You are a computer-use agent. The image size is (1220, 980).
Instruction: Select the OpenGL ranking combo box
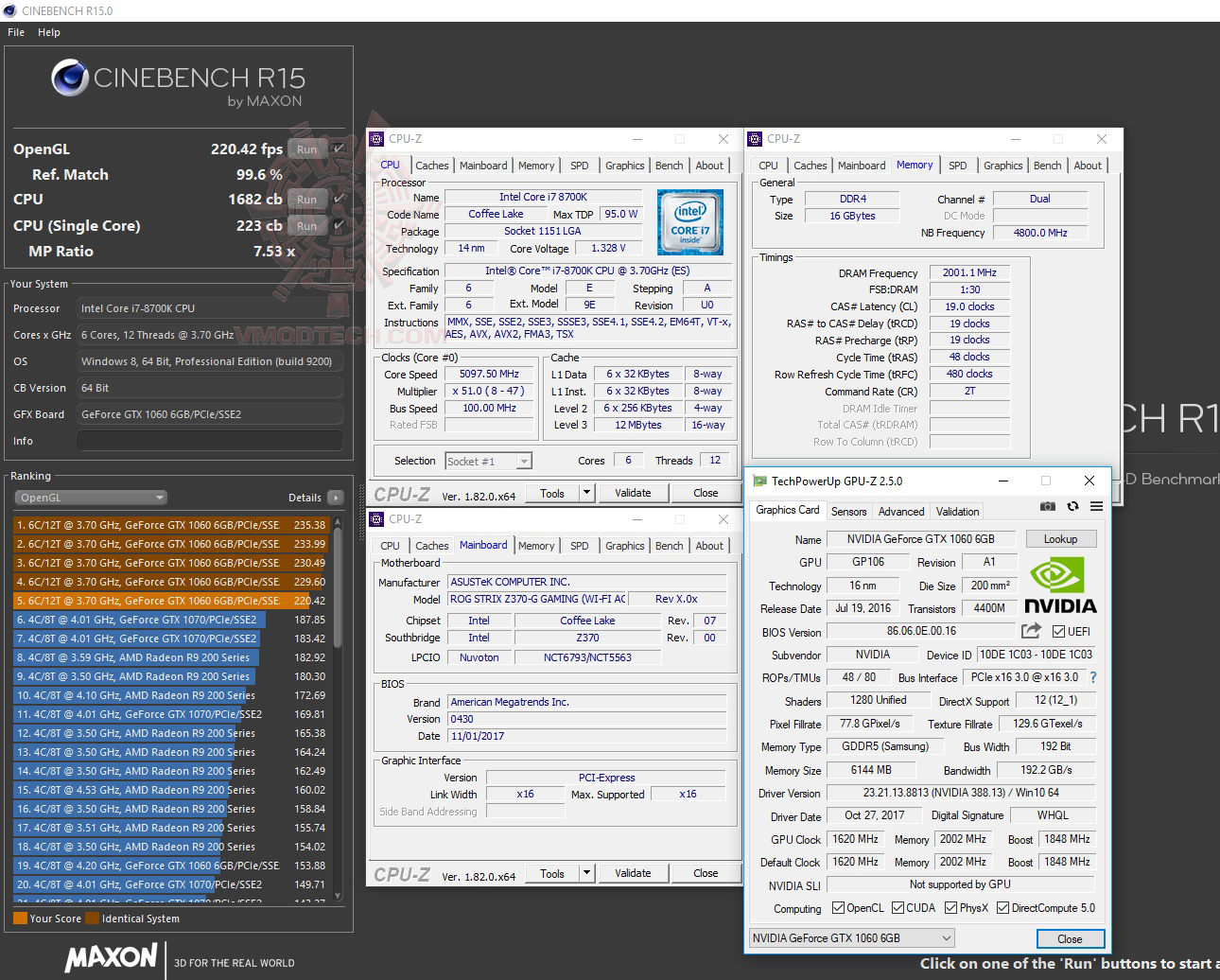[x=90, y=497]
